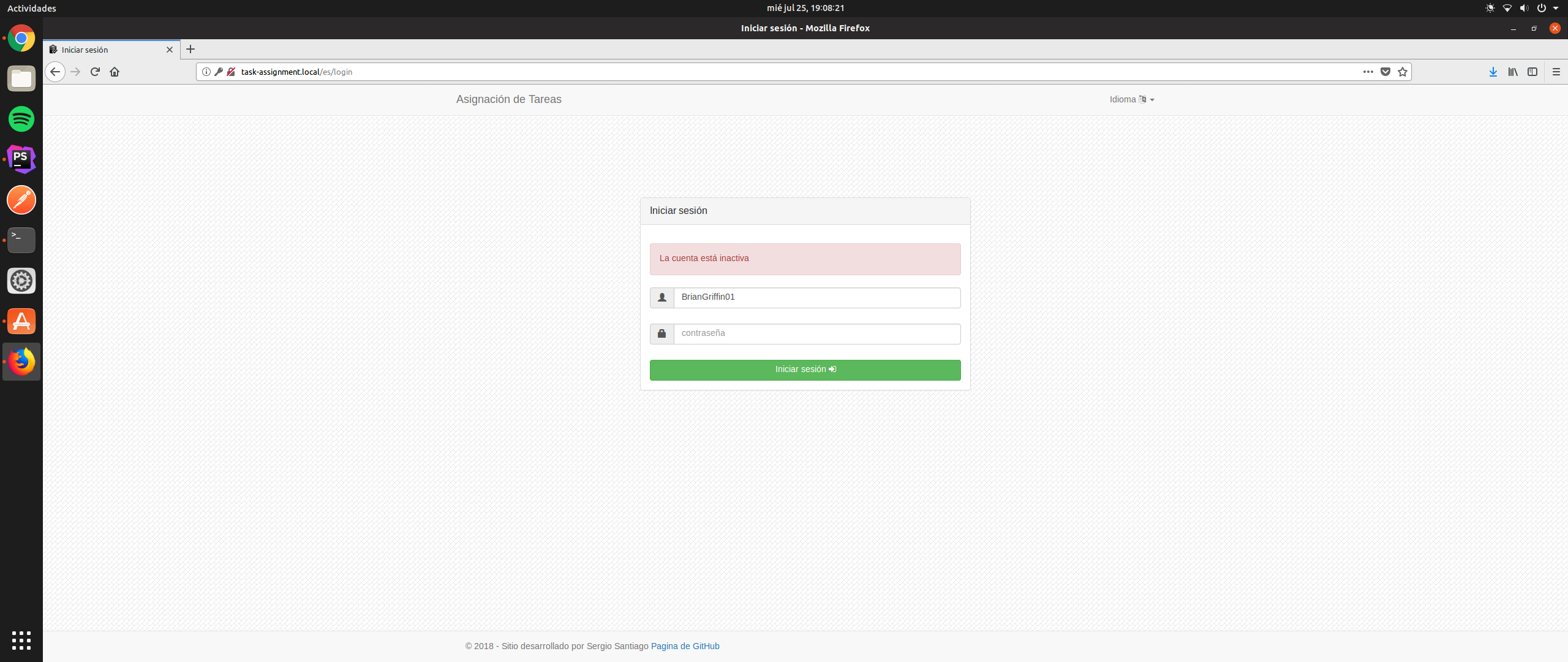Click the Firefox reload page icon
Image resolution: width=1568 pixels, height=662 pixels.
point(95,72)
